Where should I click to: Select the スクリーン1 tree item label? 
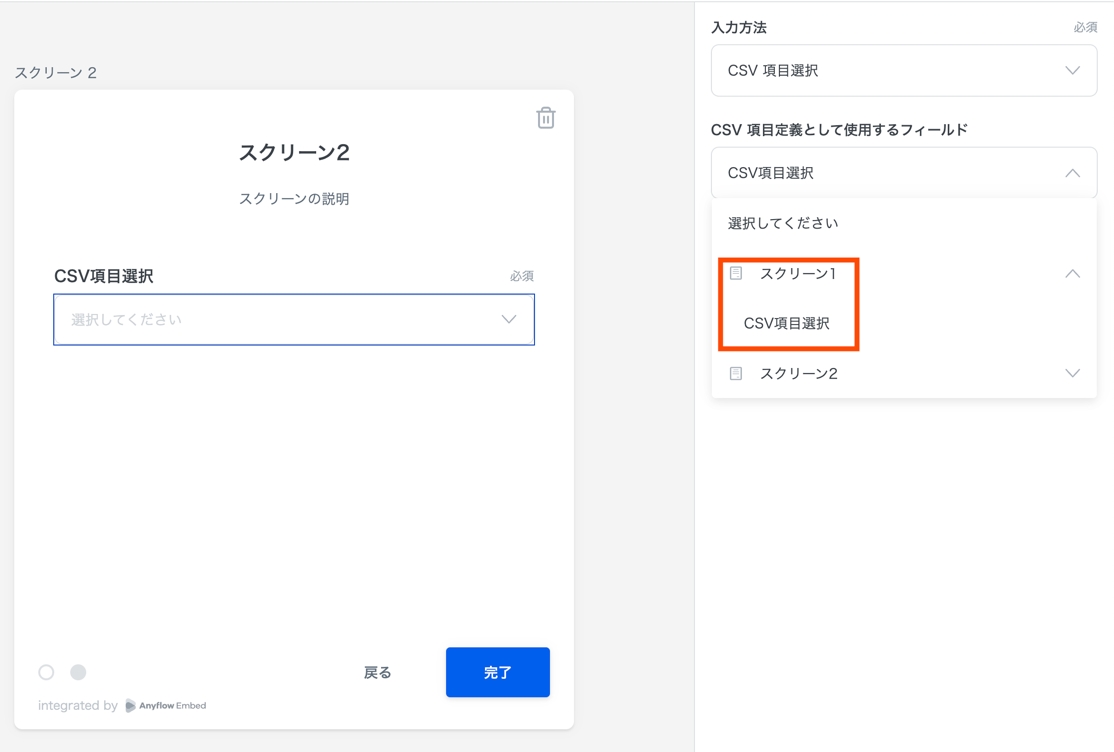(798, 273)
